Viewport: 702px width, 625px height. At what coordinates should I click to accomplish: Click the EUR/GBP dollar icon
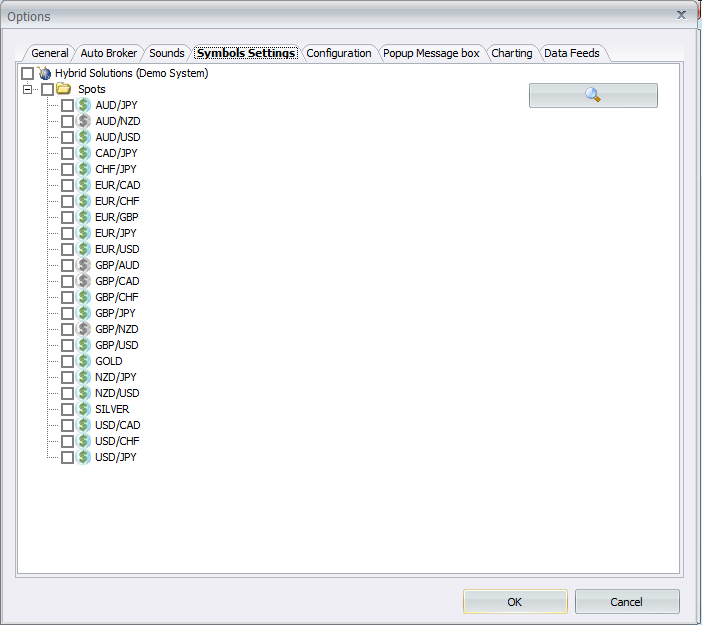pos(83,217)
